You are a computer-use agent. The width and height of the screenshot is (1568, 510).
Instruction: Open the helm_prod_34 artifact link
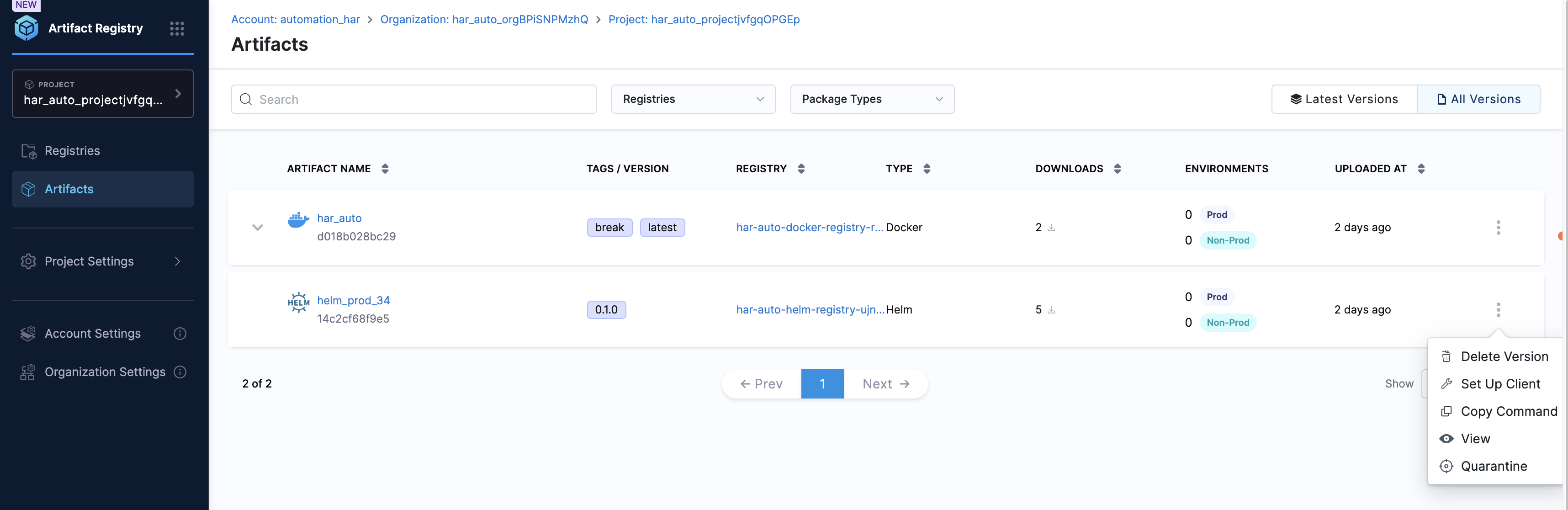(353, 301)
